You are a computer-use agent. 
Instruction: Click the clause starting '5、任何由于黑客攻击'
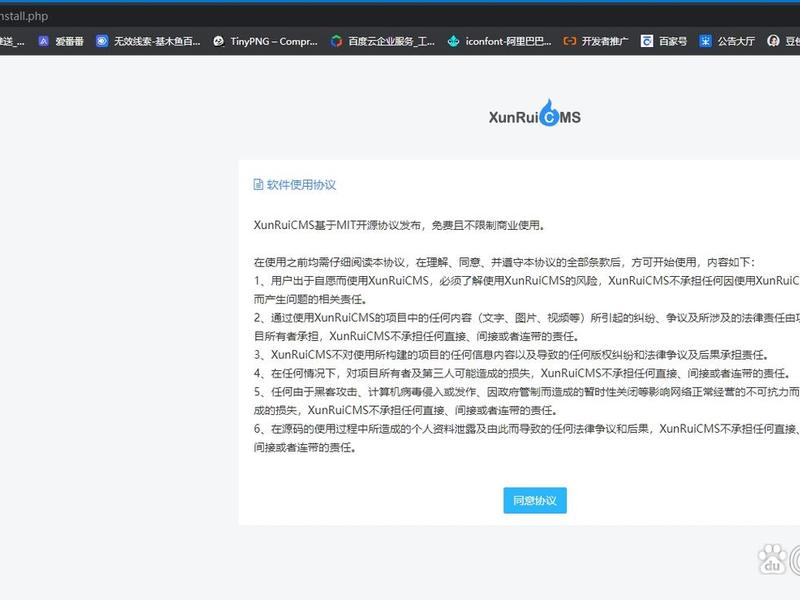(527, 401)
